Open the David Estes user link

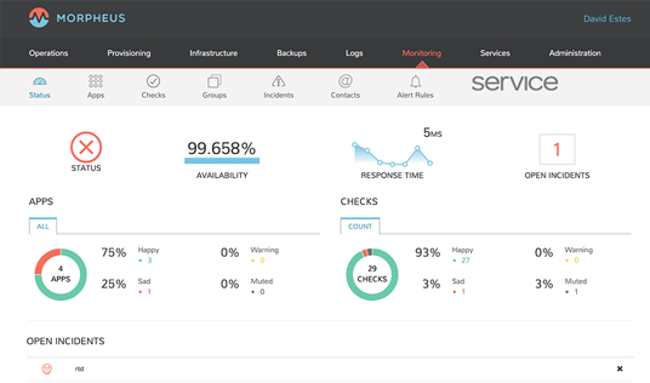[607, 19]
